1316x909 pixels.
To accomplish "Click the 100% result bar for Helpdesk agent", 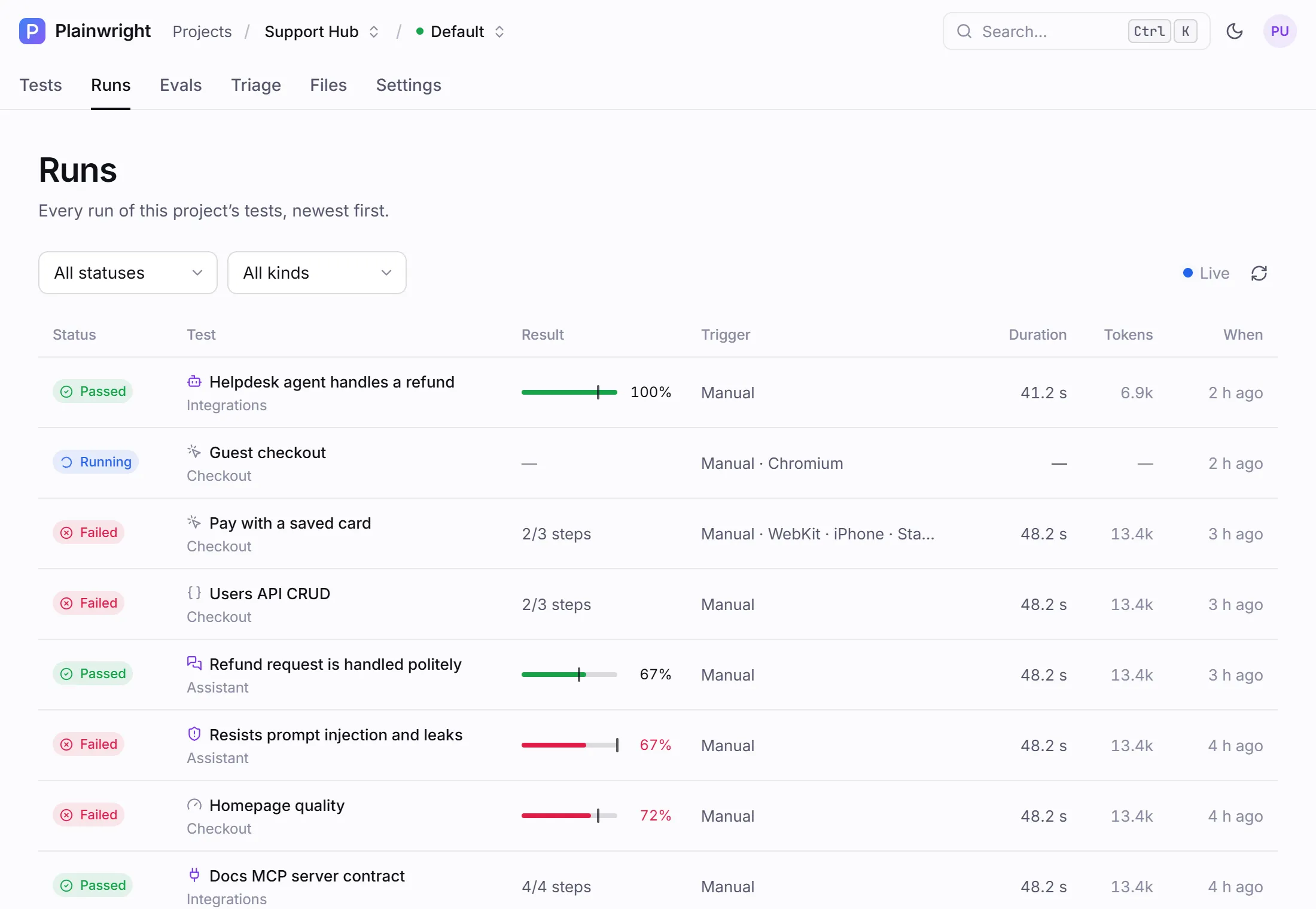I will [569, 392].
